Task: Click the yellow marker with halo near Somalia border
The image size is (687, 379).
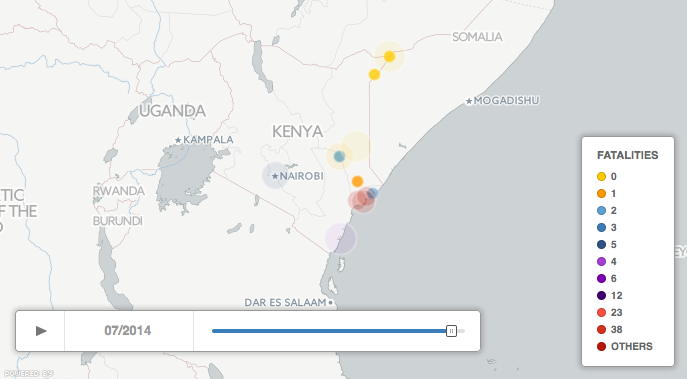Action: click(390, 57)
